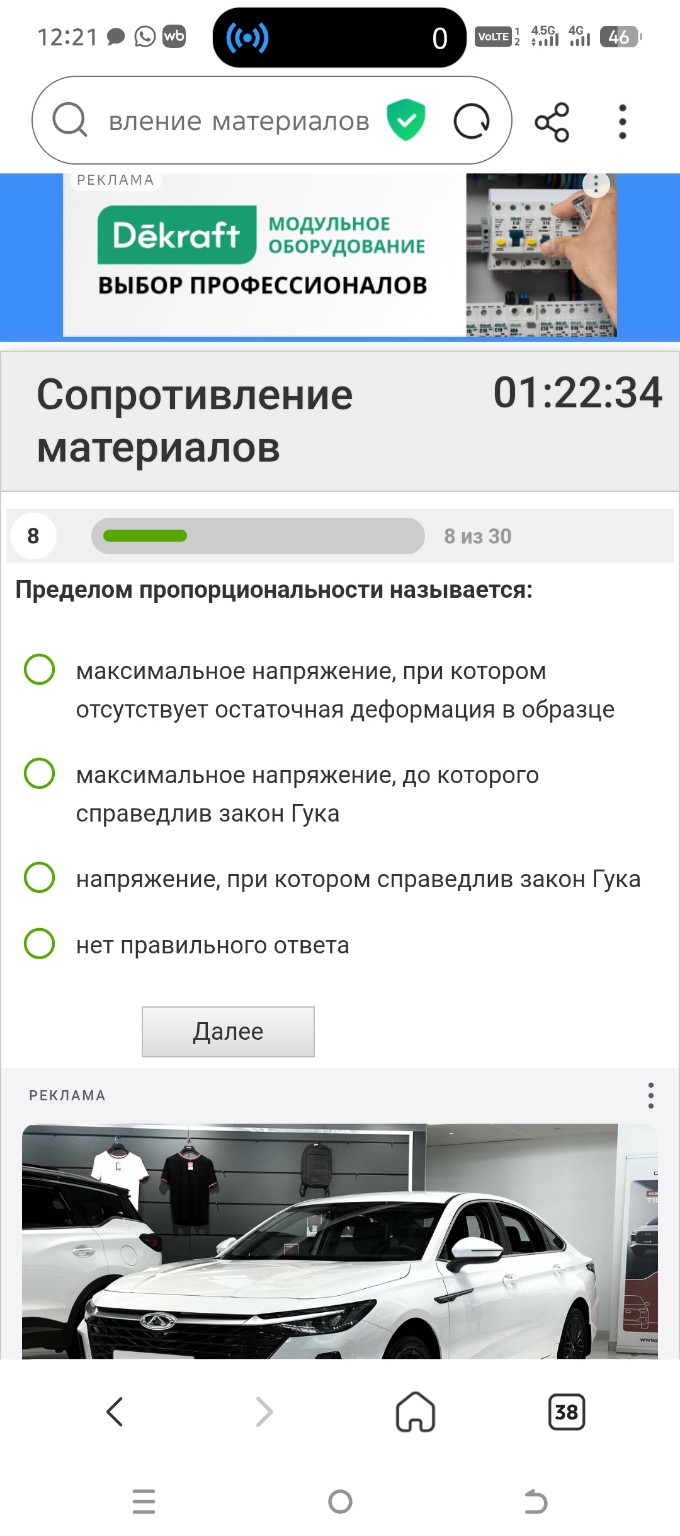Viewport: 680px width, 1536px height.
Task: Open the bottom ad three-dot menu
Action: coord(651,1095)
